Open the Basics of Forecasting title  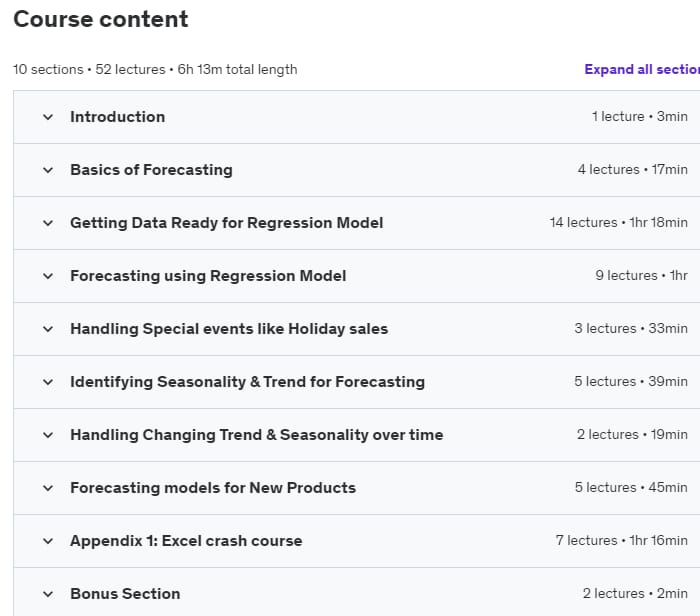151,170
